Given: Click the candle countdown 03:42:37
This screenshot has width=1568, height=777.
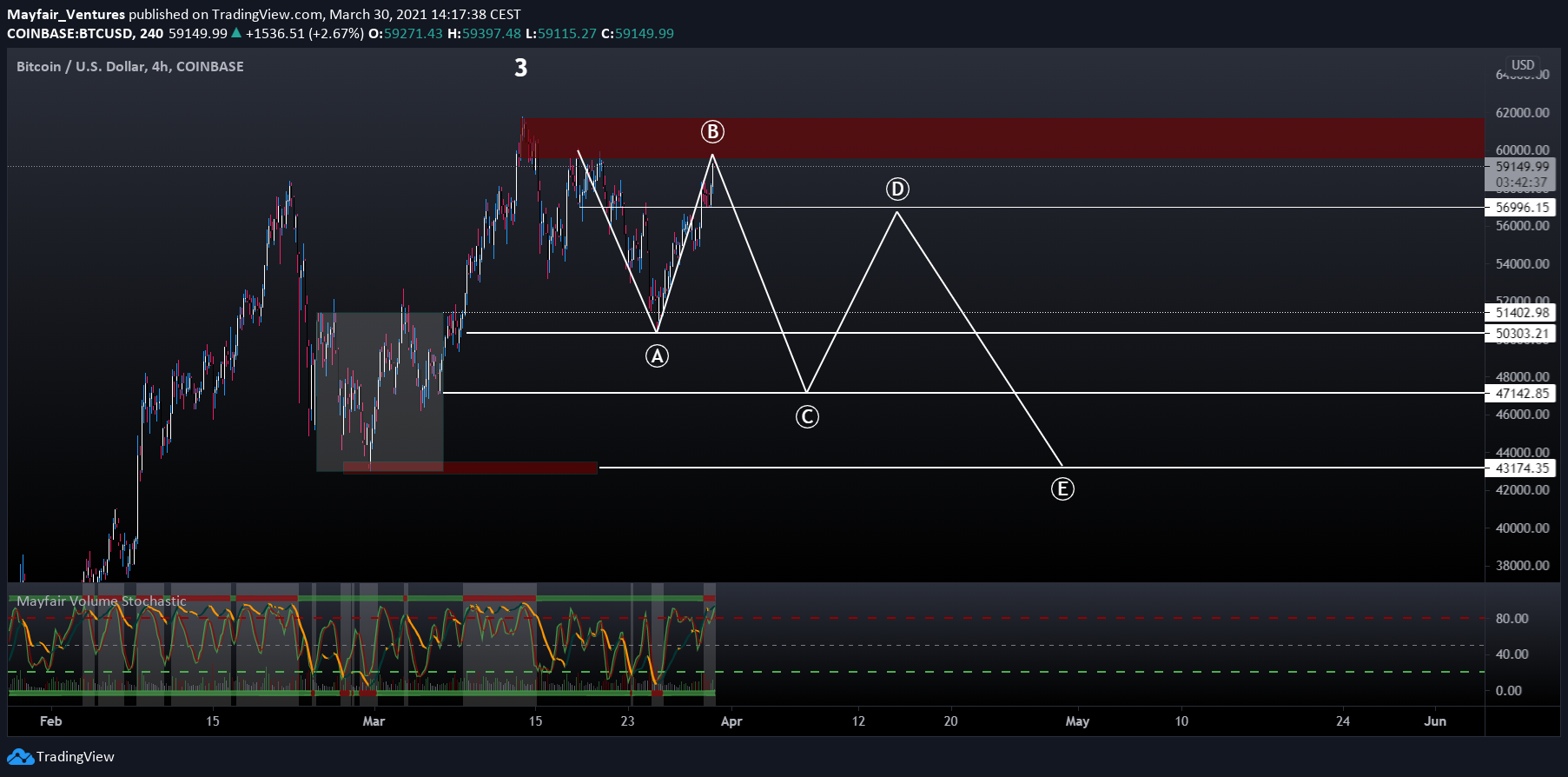Looking at the screenshot, I should tap(1520, 183).
